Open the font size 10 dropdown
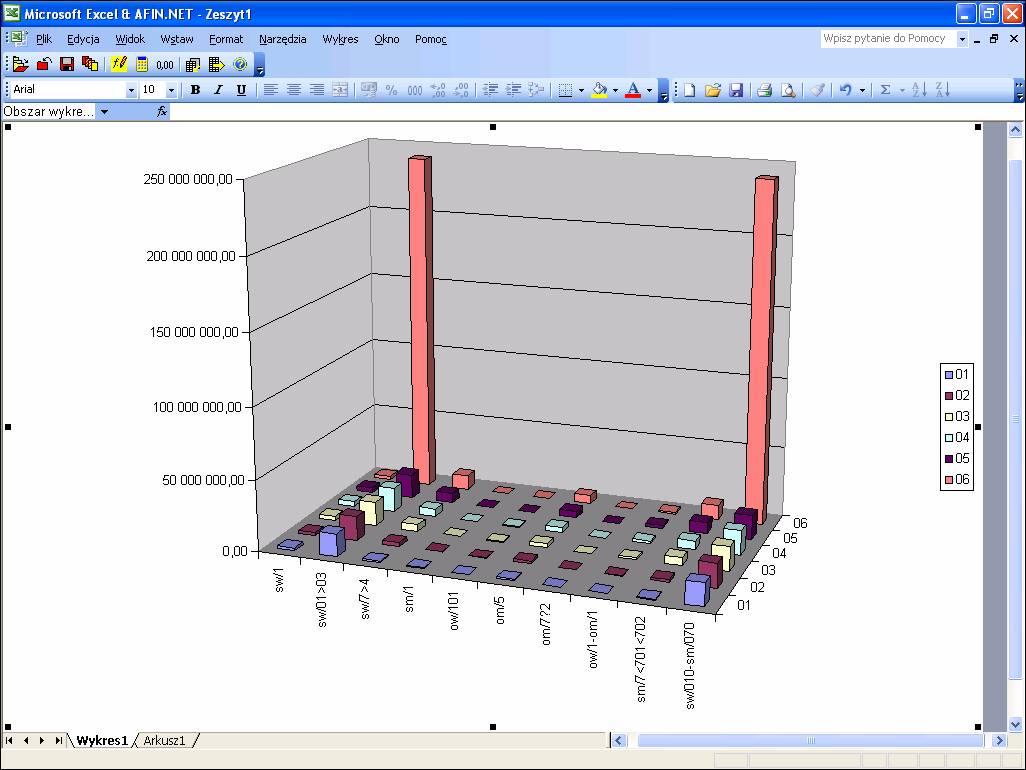Screen dimensions: 1026x770 pos(171,90)
